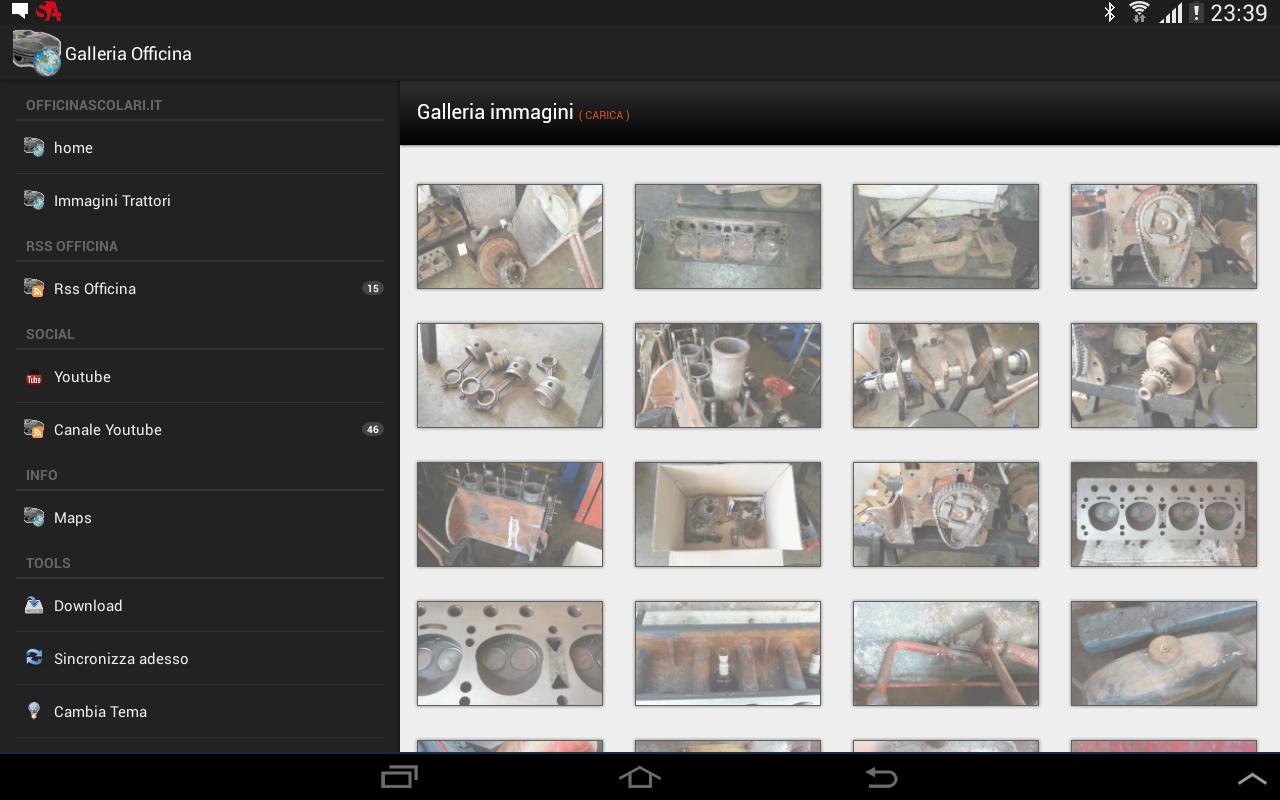The width and height of the screenshot is (1280, 800).
Task: Open Canale Youtube menu entry
Action: tap(200, 429)
